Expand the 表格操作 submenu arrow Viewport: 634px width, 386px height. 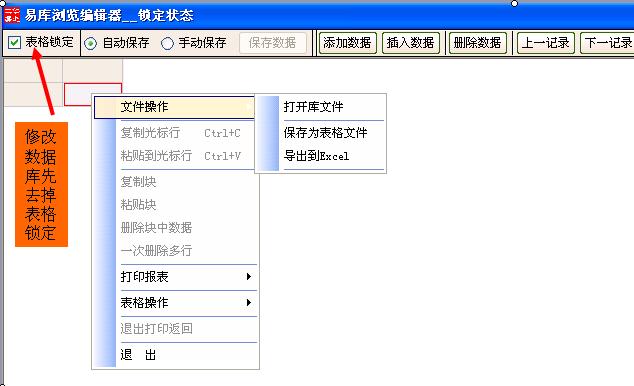coord(249,303)
